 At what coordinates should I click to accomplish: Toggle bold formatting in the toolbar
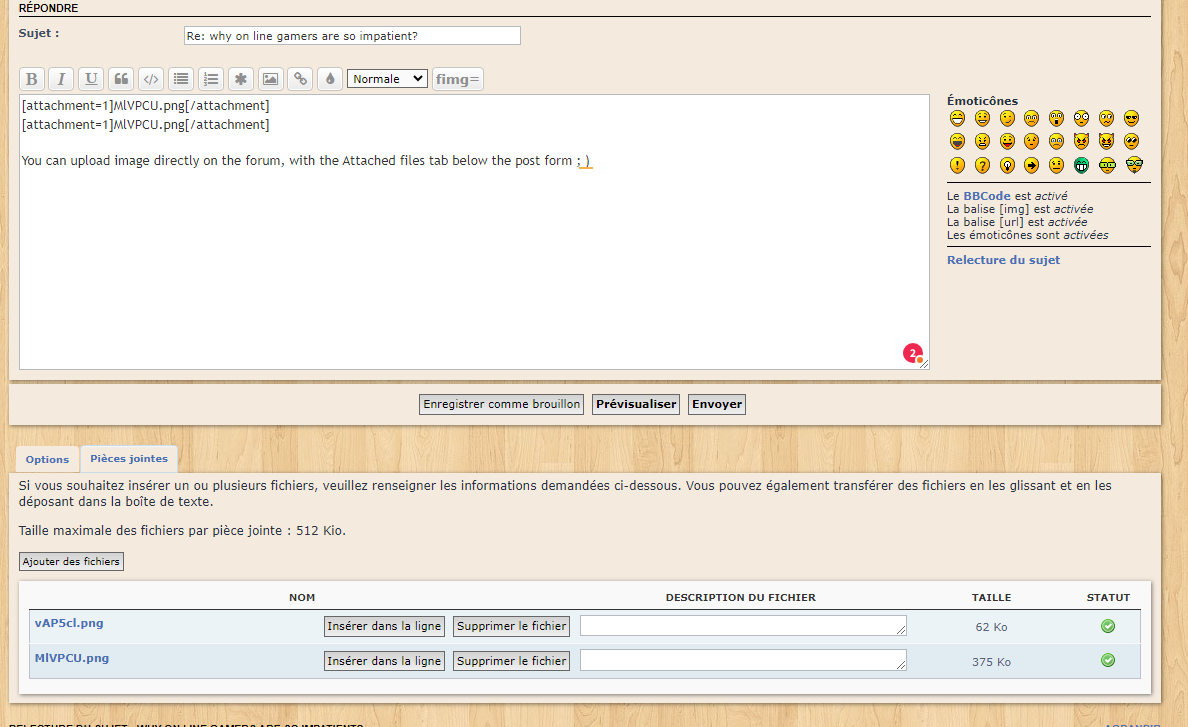click(x=32, y=79)
